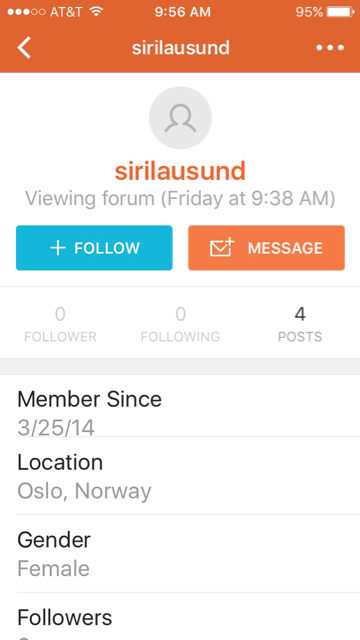Tap the orange sirilausund username
This screenshot has height=640, width=360.
coord(180,171)
